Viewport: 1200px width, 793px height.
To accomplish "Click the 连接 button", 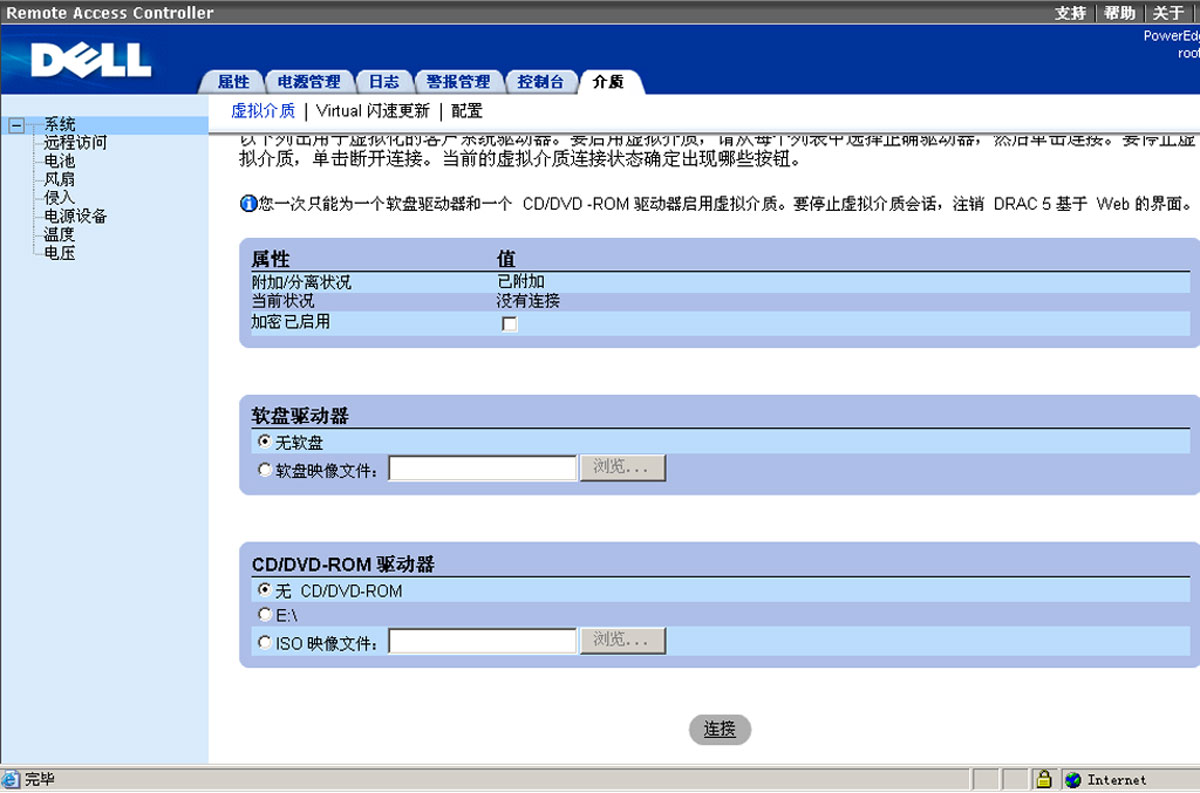I will 720,730.
